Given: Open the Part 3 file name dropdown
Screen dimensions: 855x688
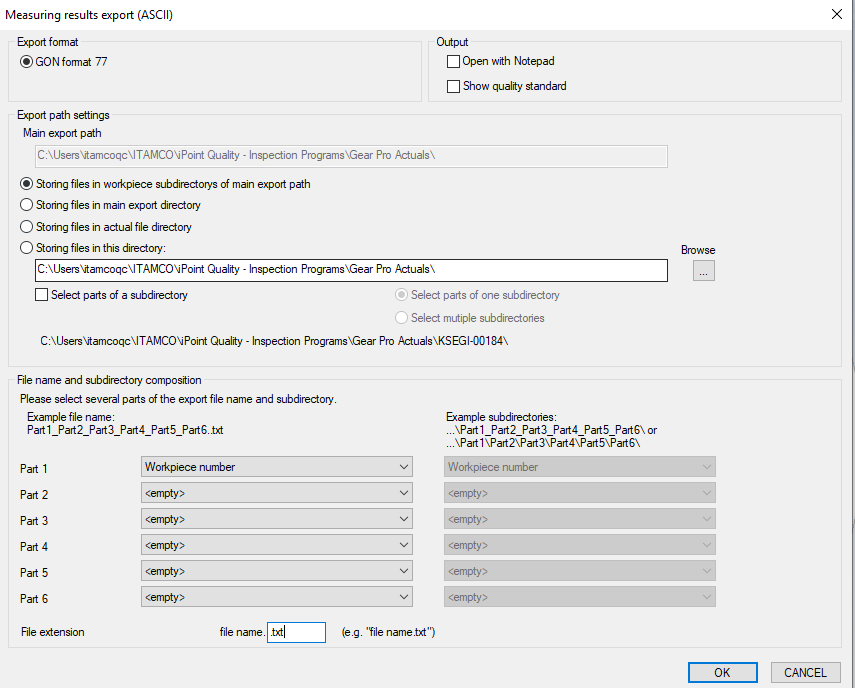Looking at the screenshot, I should coord(277,519).
